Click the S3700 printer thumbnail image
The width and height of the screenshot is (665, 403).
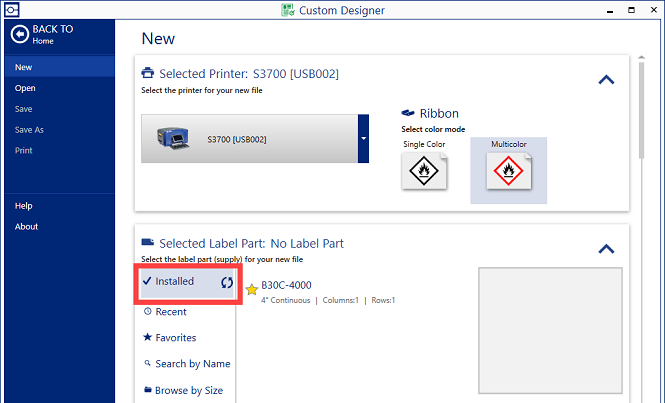[172, 140]
